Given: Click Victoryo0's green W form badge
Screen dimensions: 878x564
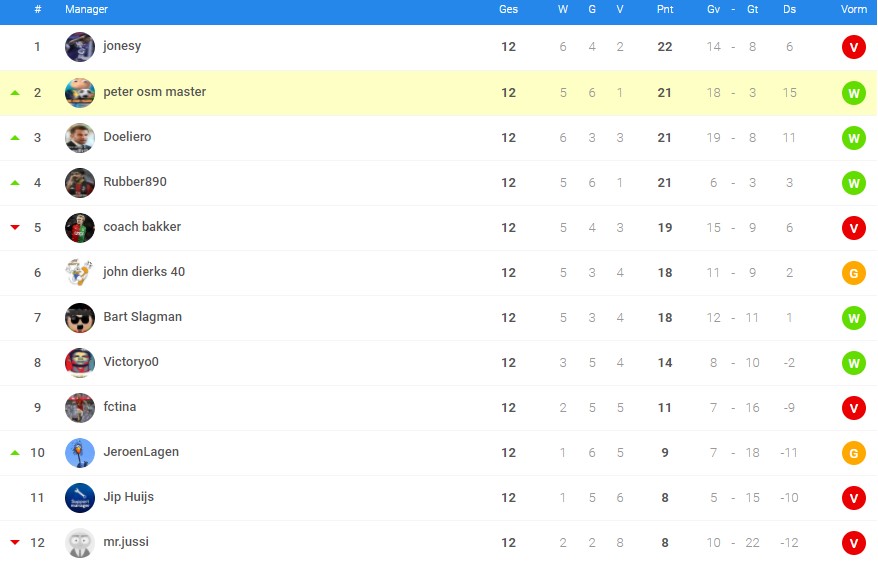Looking at the screenshot, I should [853, 363].
